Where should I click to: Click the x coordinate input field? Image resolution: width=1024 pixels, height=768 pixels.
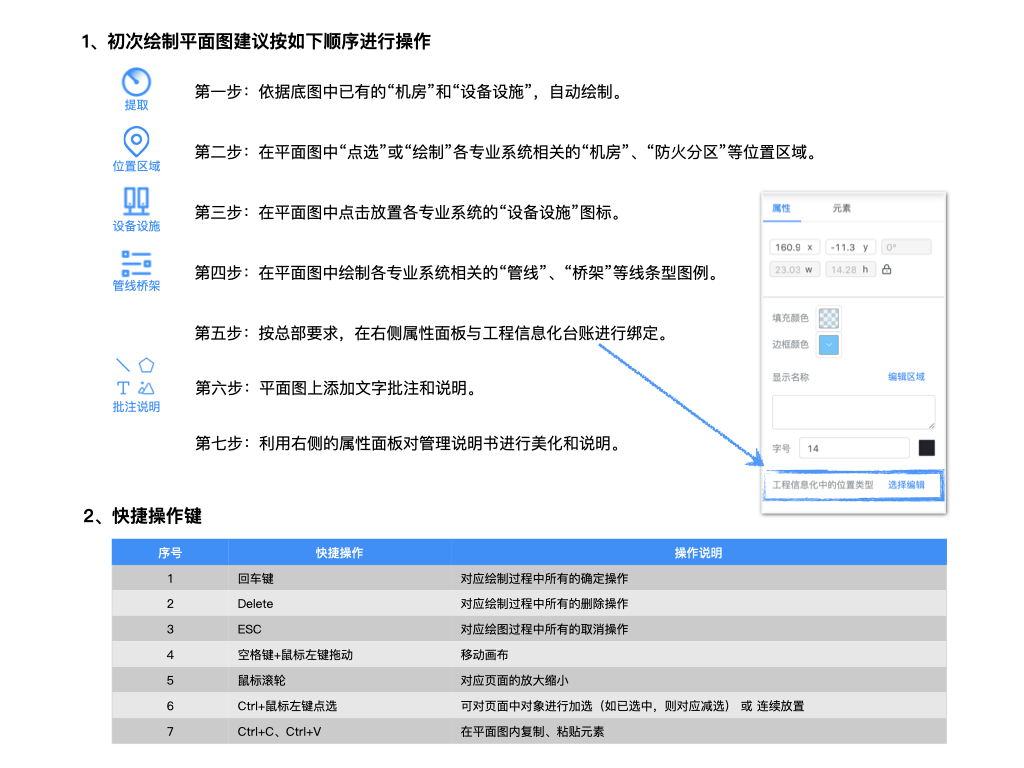click(795, 247)
